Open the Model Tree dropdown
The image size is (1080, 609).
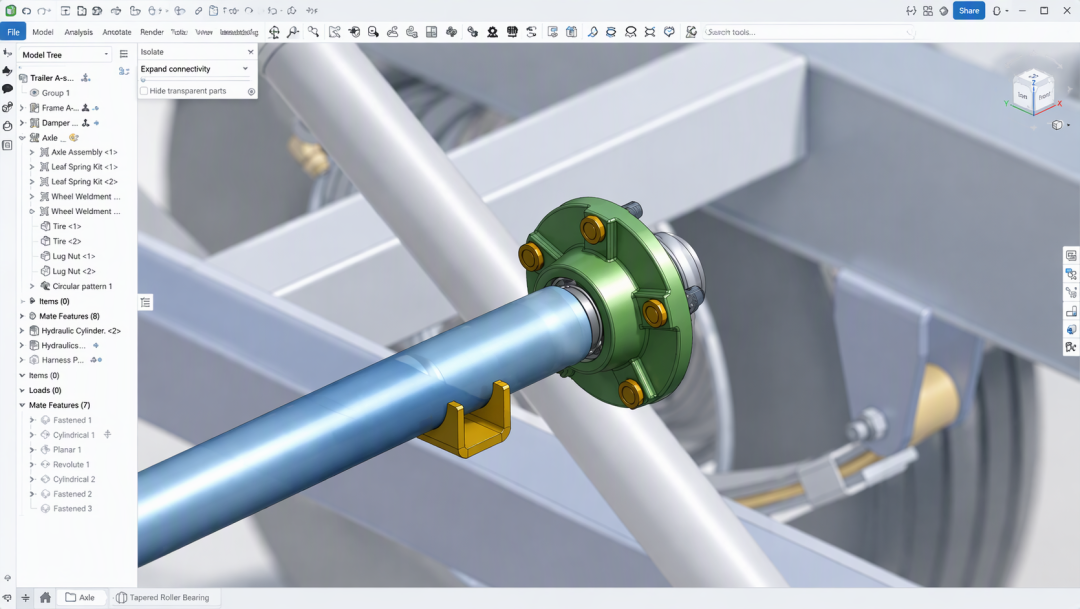tap(65, 54)
